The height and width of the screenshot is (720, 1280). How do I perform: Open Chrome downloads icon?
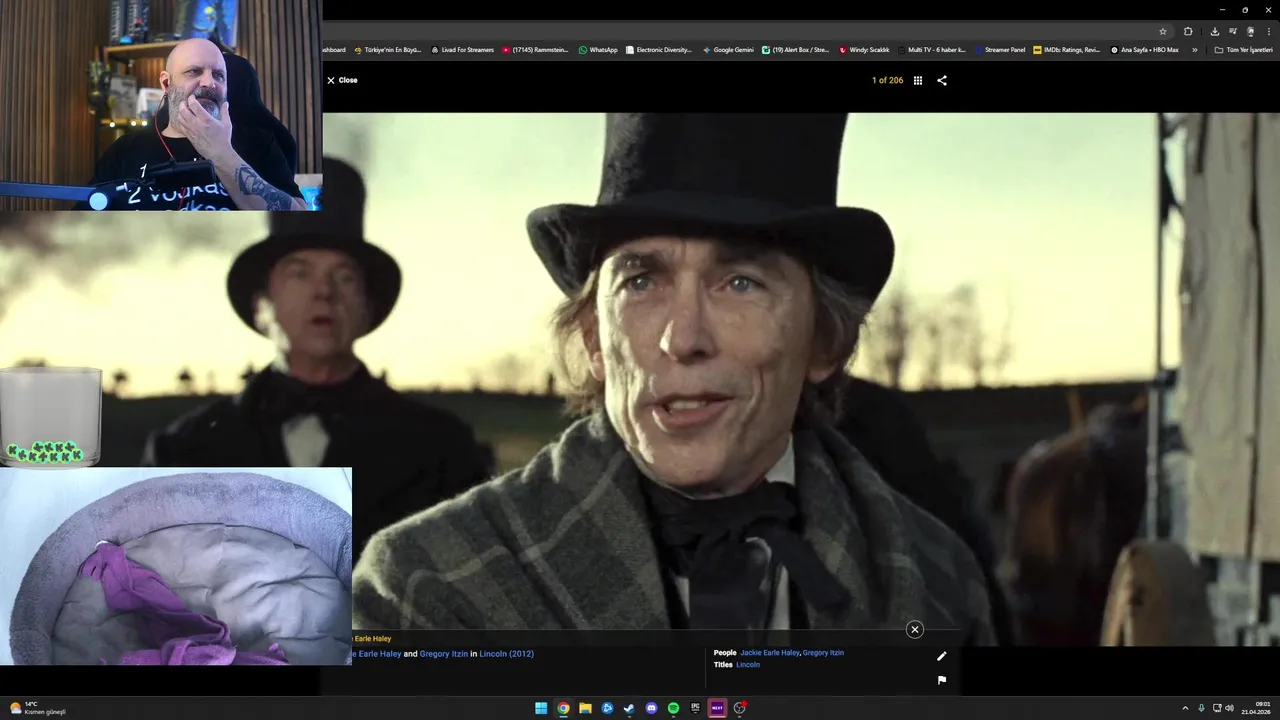1214,31
